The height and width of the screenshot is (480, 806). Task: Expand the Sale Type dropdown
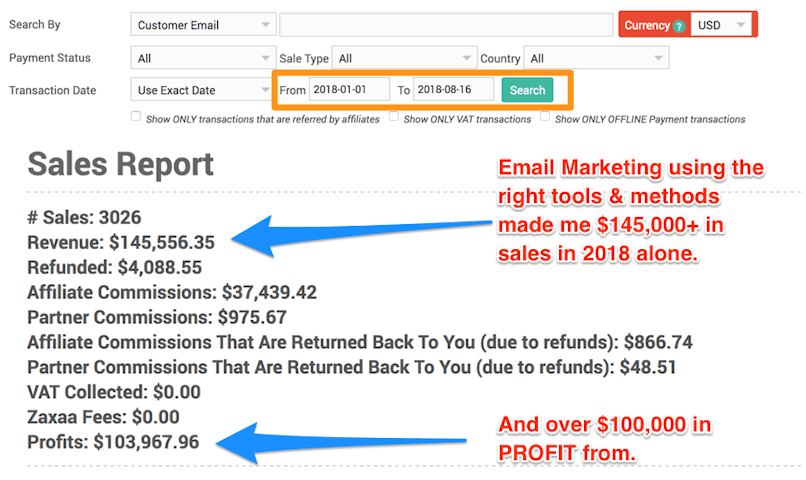click(404, 59)
